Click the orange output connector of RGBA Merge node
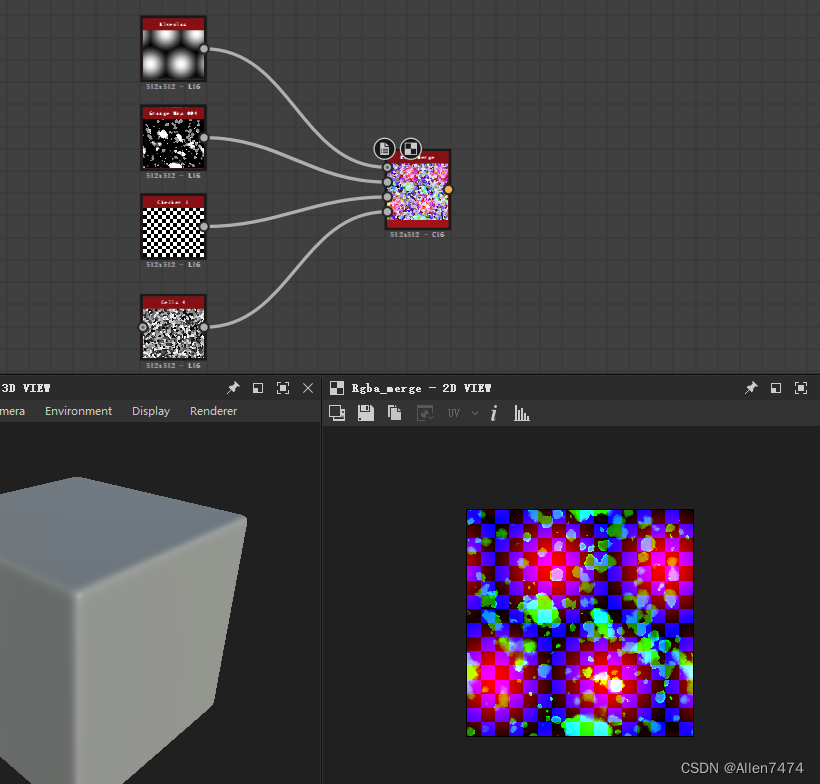This screenshot has width=820, height=784. (448, 190)
